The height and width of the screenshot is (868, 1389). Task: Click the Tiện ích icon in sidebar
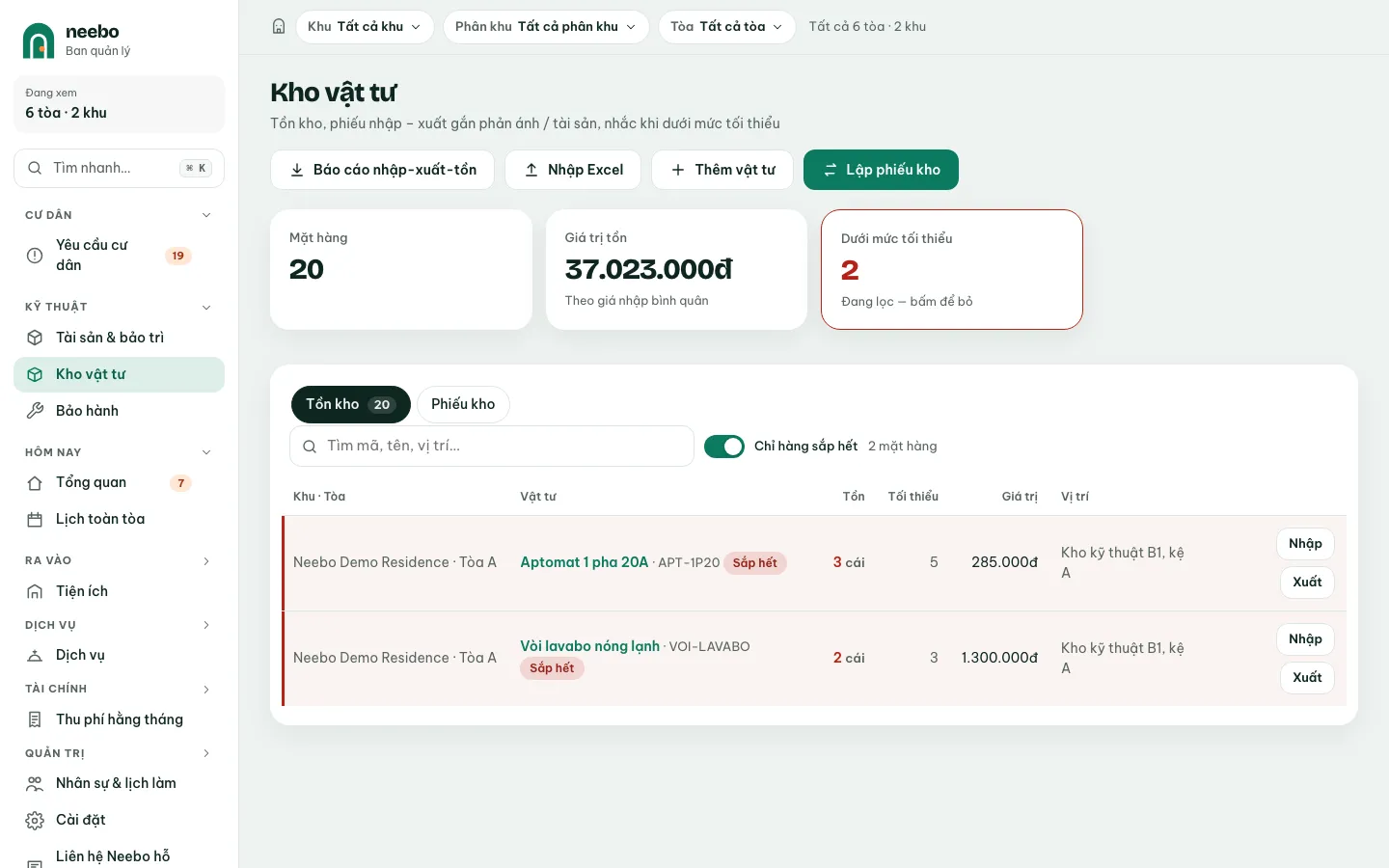35,591
